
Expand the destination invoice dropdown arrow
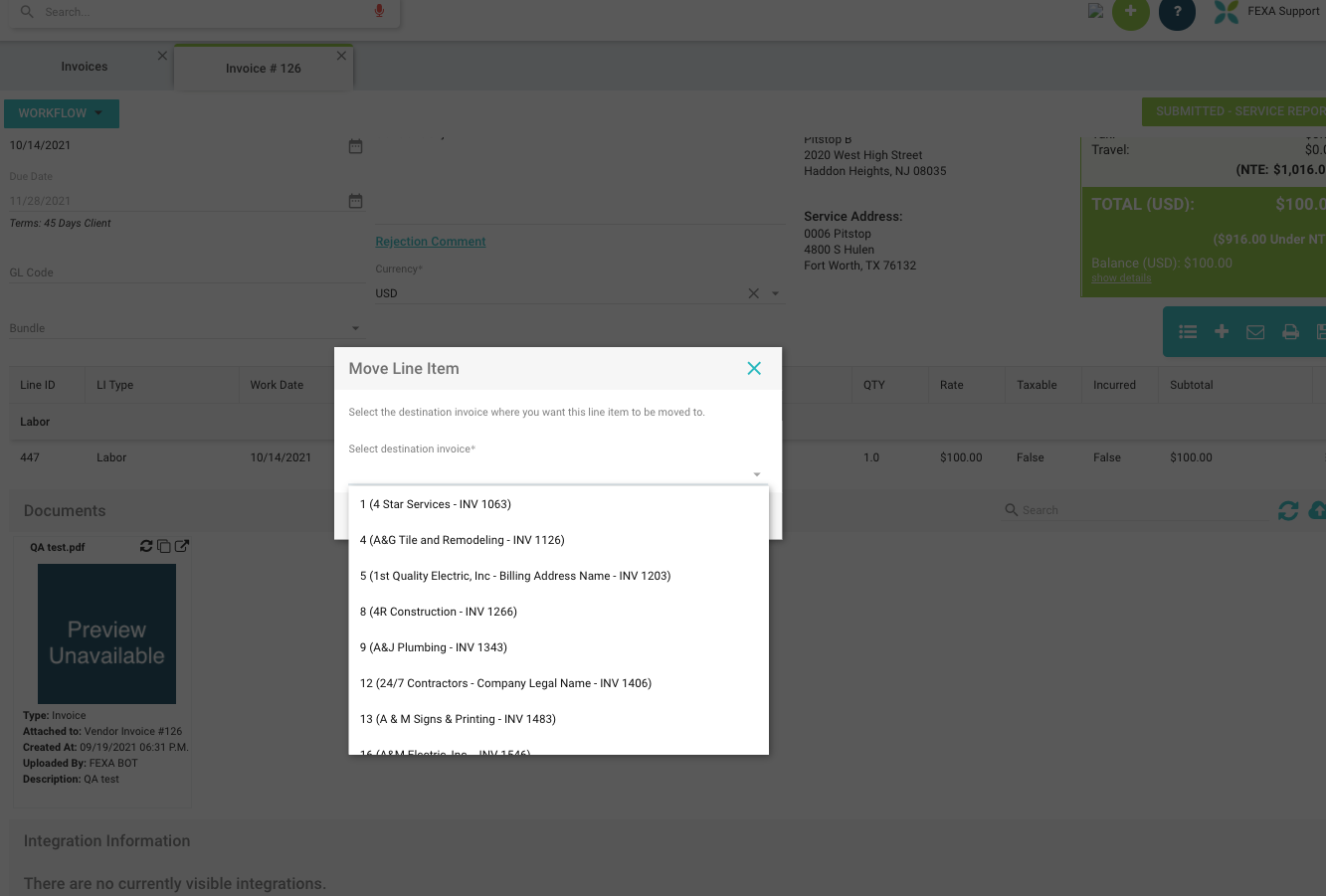(757, 474)
